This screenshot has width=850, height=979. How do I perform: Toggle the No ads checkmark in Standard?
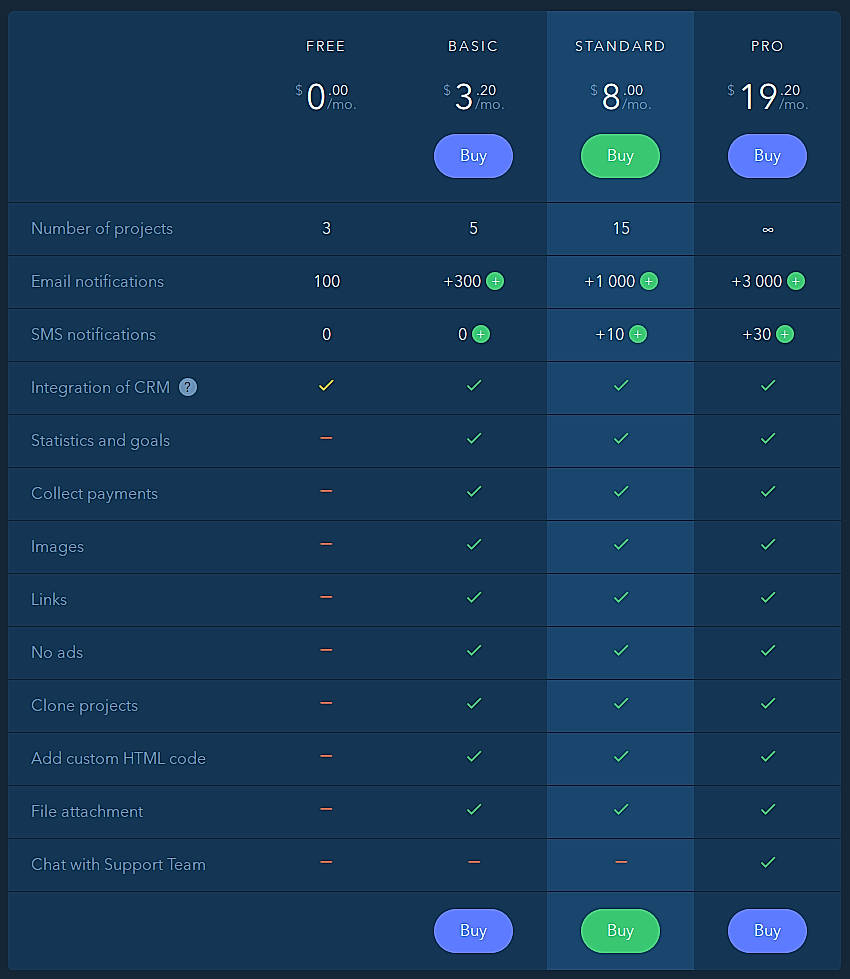click(x=620, y=652)
